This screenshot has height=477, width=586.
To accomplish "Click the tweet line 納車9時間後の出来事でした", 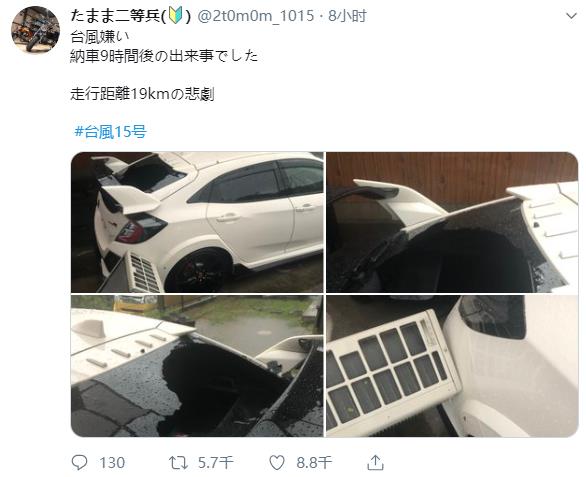I will 164,56.
